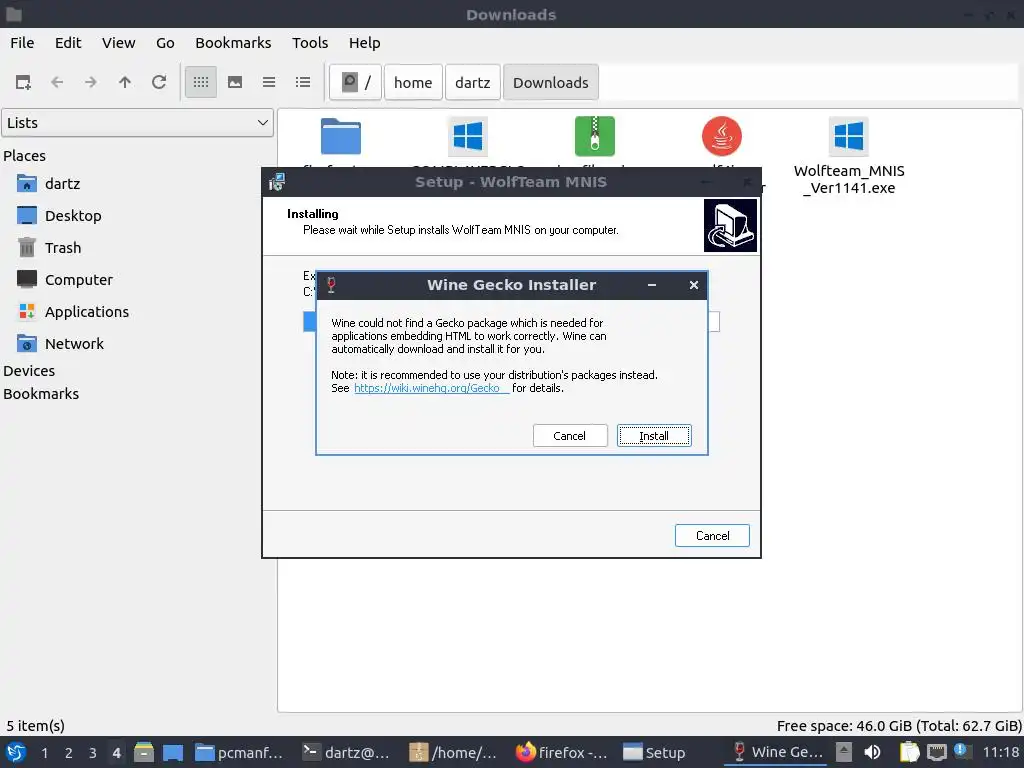This screenshot has height=768, width=1024.
Task: Open the Bookmarks menu
Action: click(x=233, y=43)
